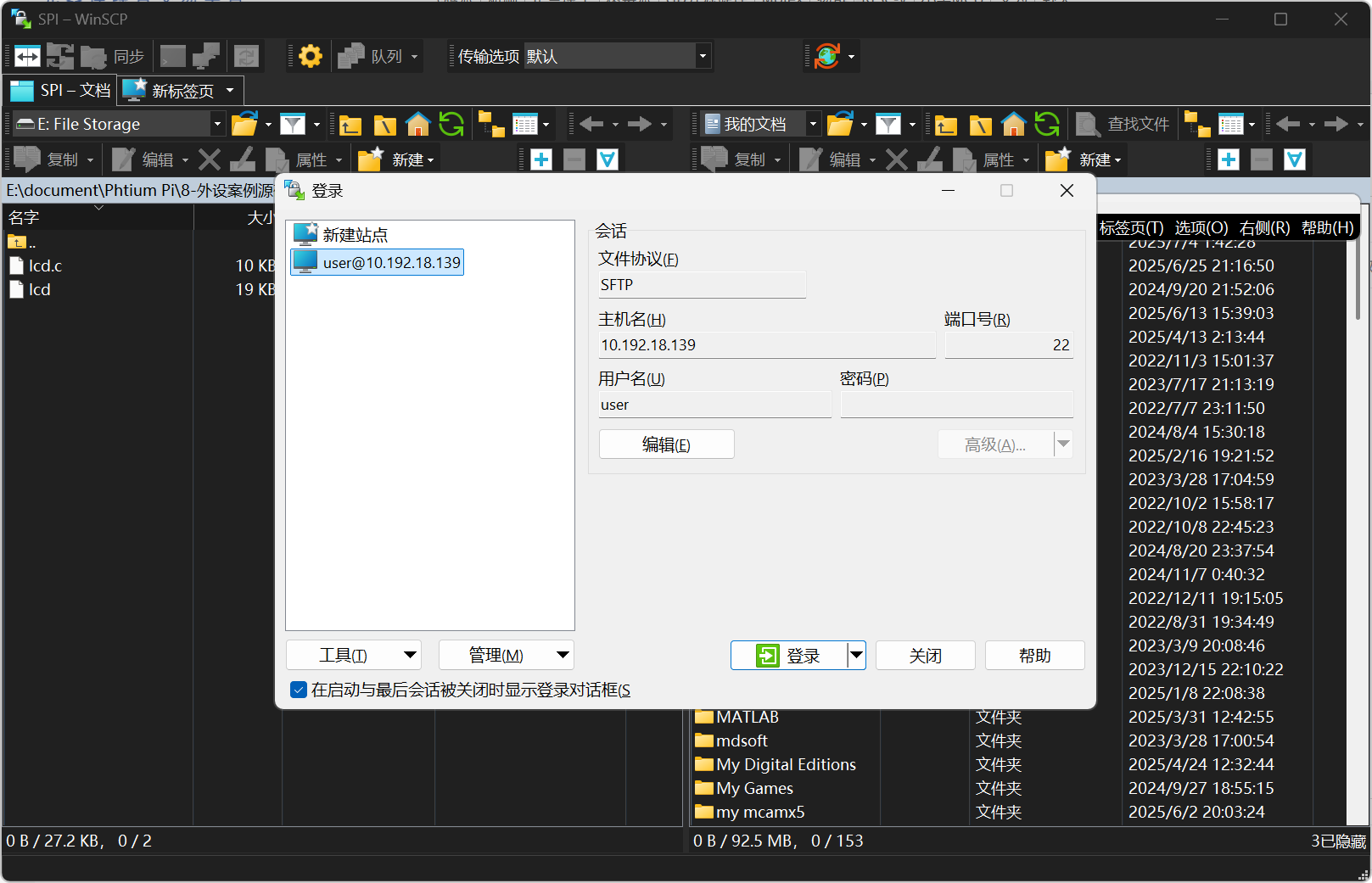Click right panel forward arrow icon
1372x883 pixels.
[1336, 124]
